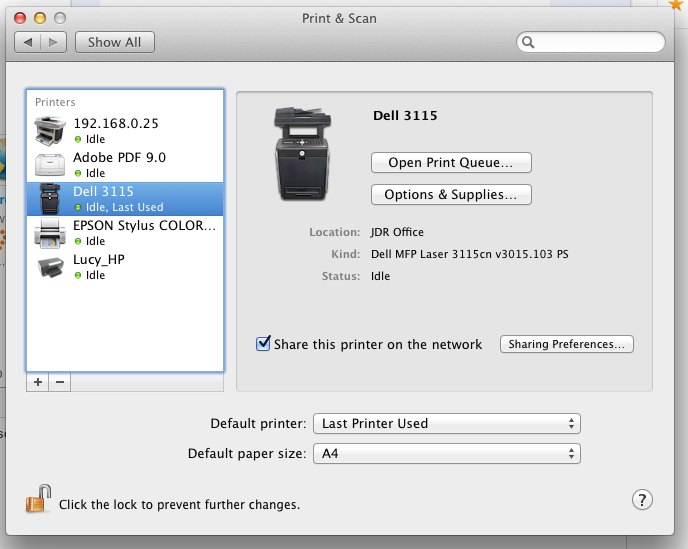Click the lock icon to prevent changes
The height and width of the screenshot is (549, 688).
(x=38, y=499)
